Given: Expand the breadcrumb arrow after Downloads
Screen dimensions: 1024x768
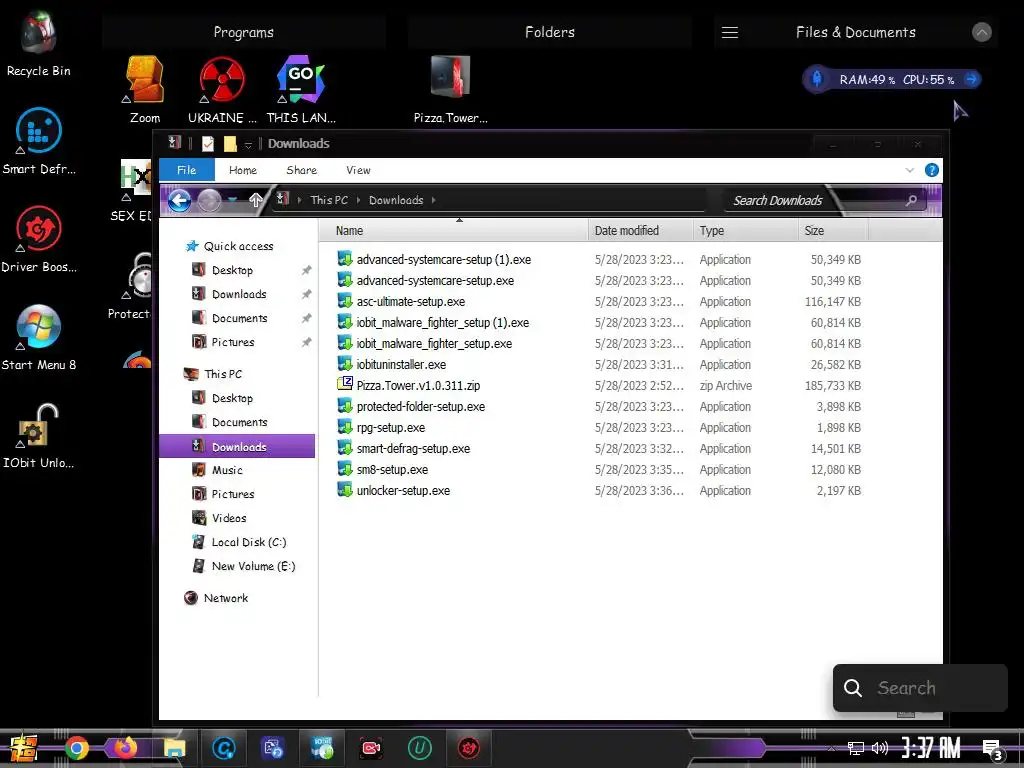Looking at the screenshot, I should pos(434,200).
